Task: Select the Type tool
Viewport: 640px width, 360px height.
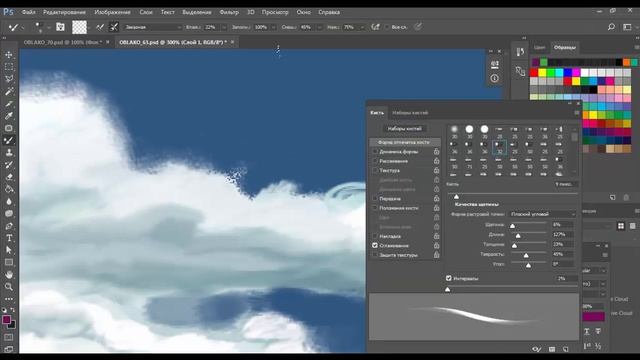Action: [x=9, y=238]
